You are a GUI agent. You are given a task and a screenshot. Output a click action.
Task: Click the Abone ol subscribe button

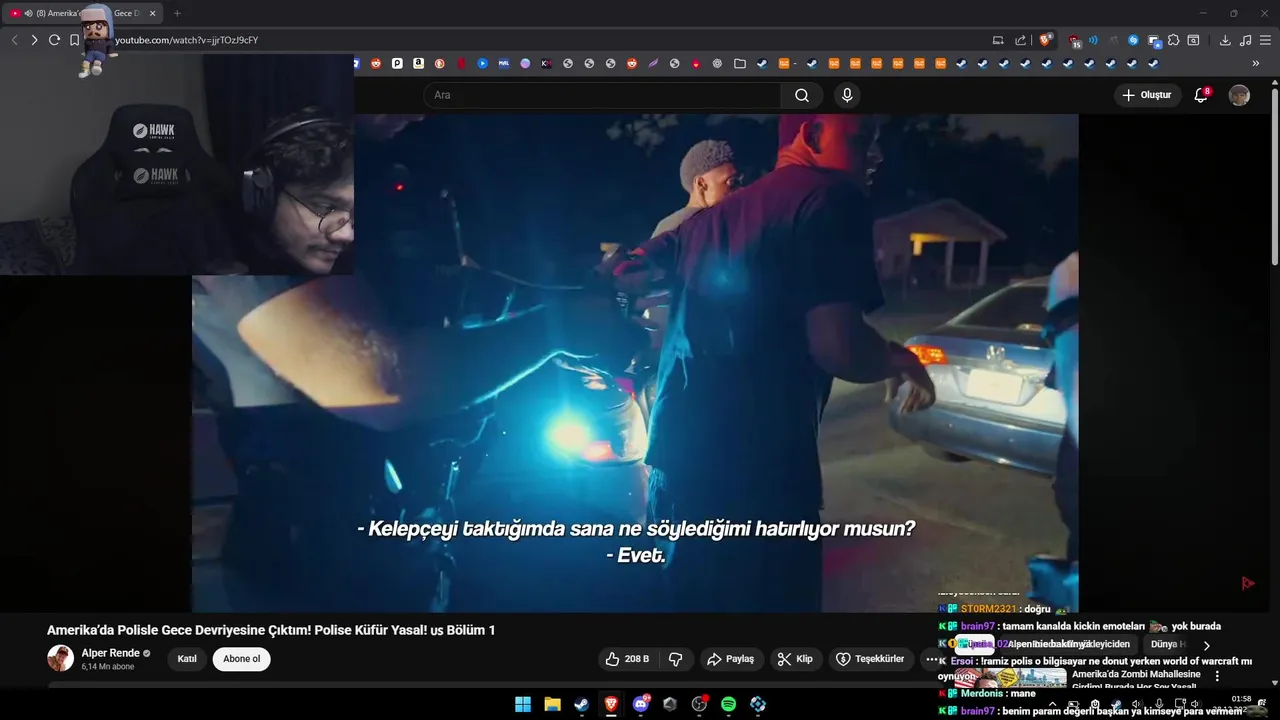click(x=241, y=659)
